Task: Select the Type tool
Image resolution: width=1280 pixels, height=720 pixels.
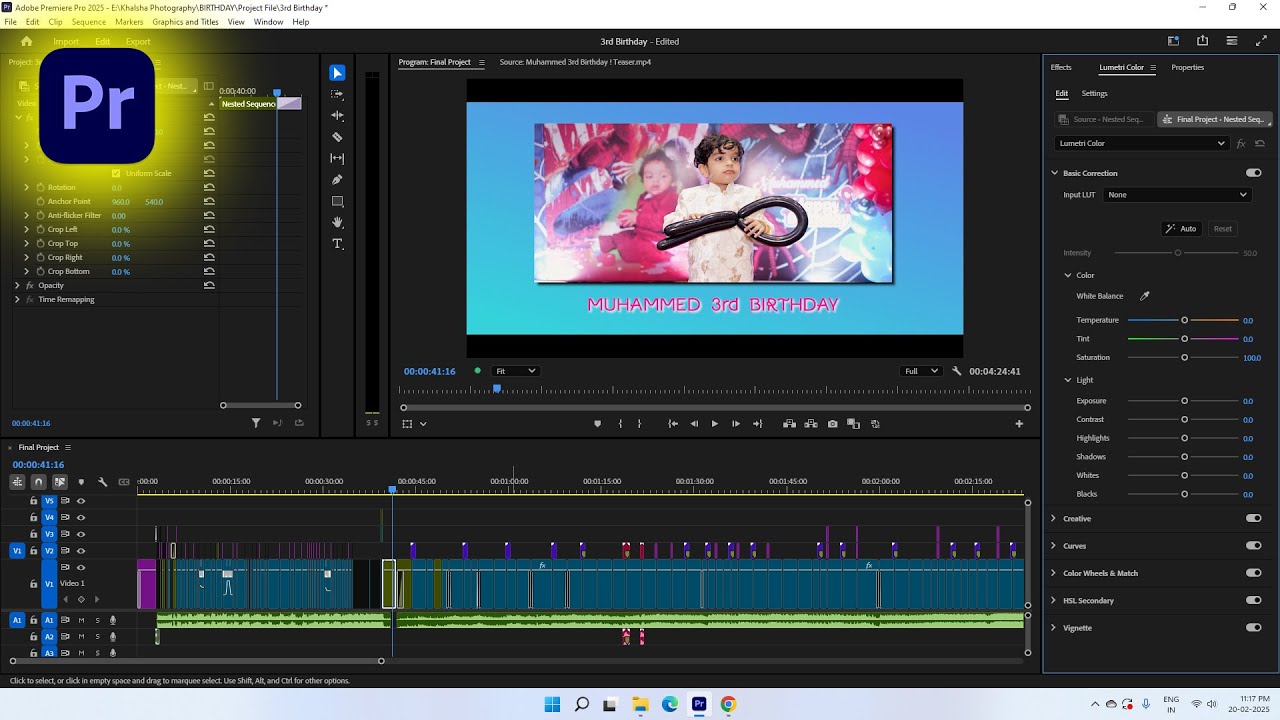Action: tap(337, 244)
